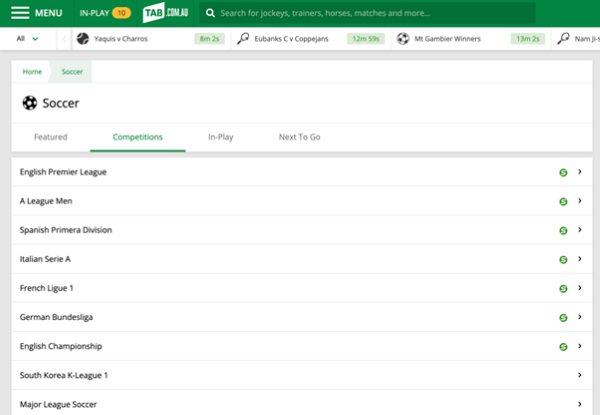
Task: Open Eubanks C v Coppejans match
Action: [311, 39]
